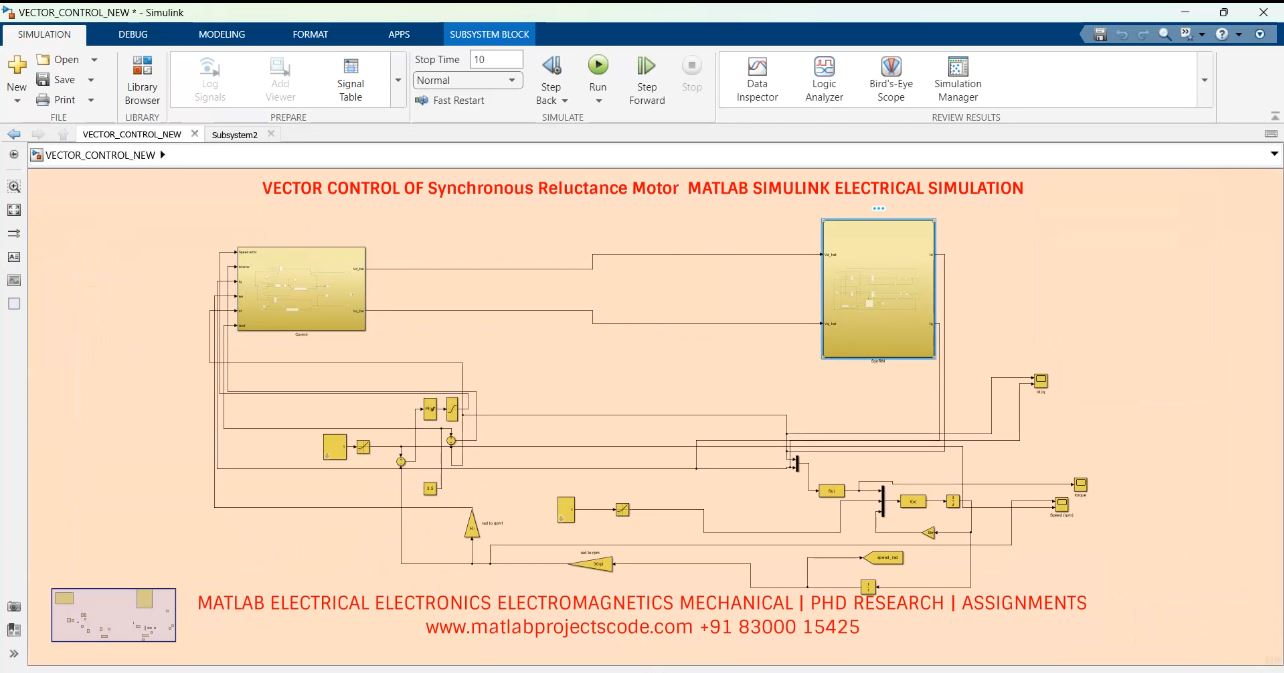This screenshot has height=673, width=1284.
Task: Select the highlighted SynRM subsystem block
Action: (878, 289)
